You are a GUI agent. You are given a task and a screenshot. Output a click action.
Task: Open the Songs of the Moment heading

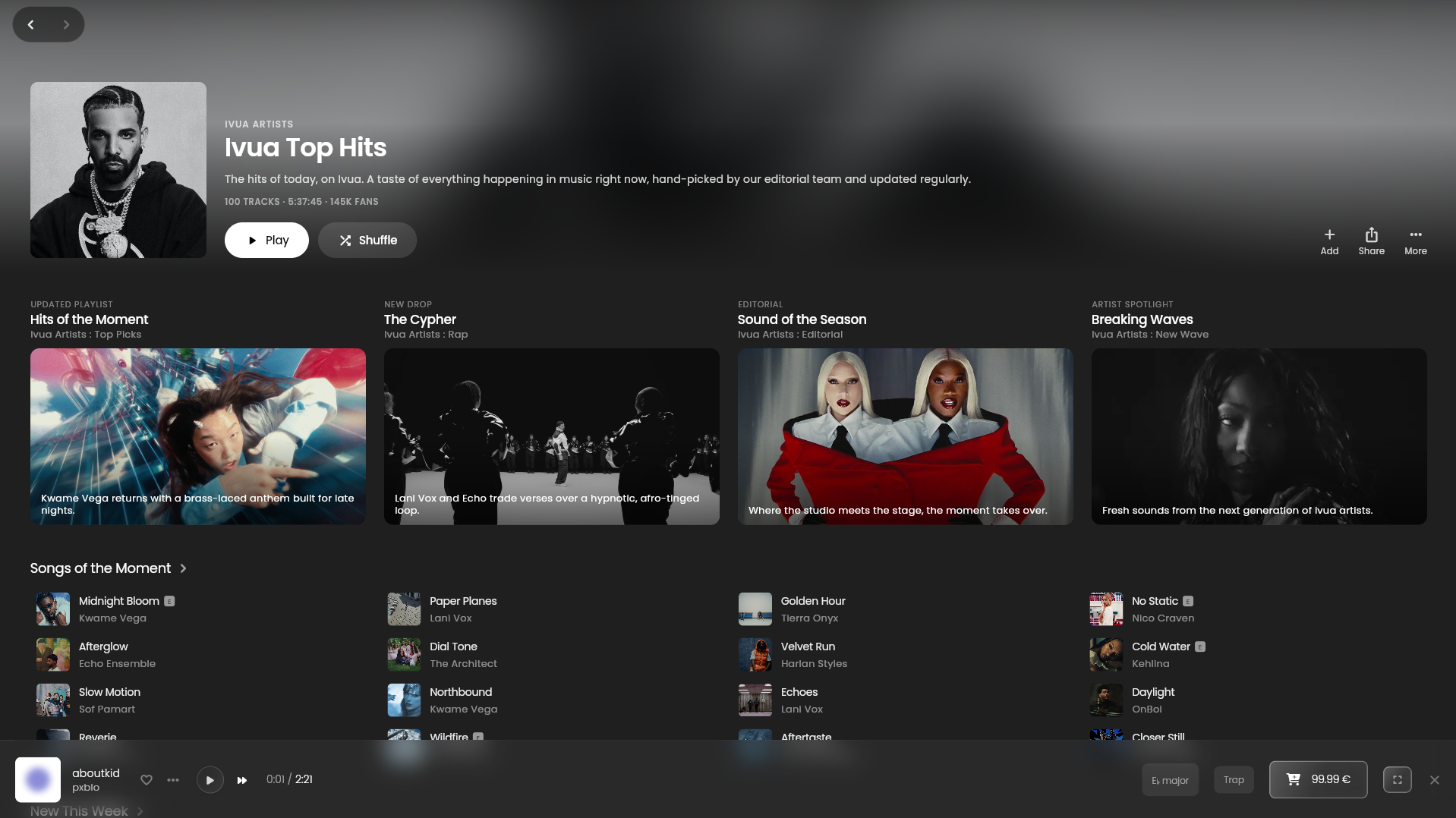(100, 568)
